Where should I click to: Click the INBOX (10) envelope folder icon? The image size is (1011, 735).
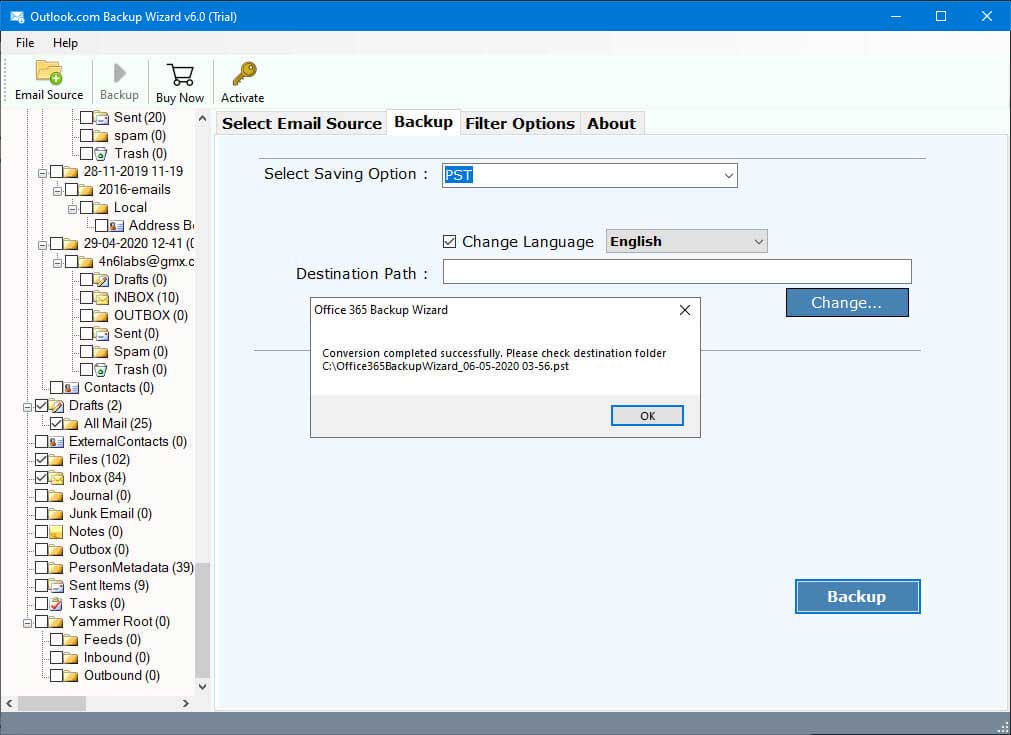[x=101, y=297]
